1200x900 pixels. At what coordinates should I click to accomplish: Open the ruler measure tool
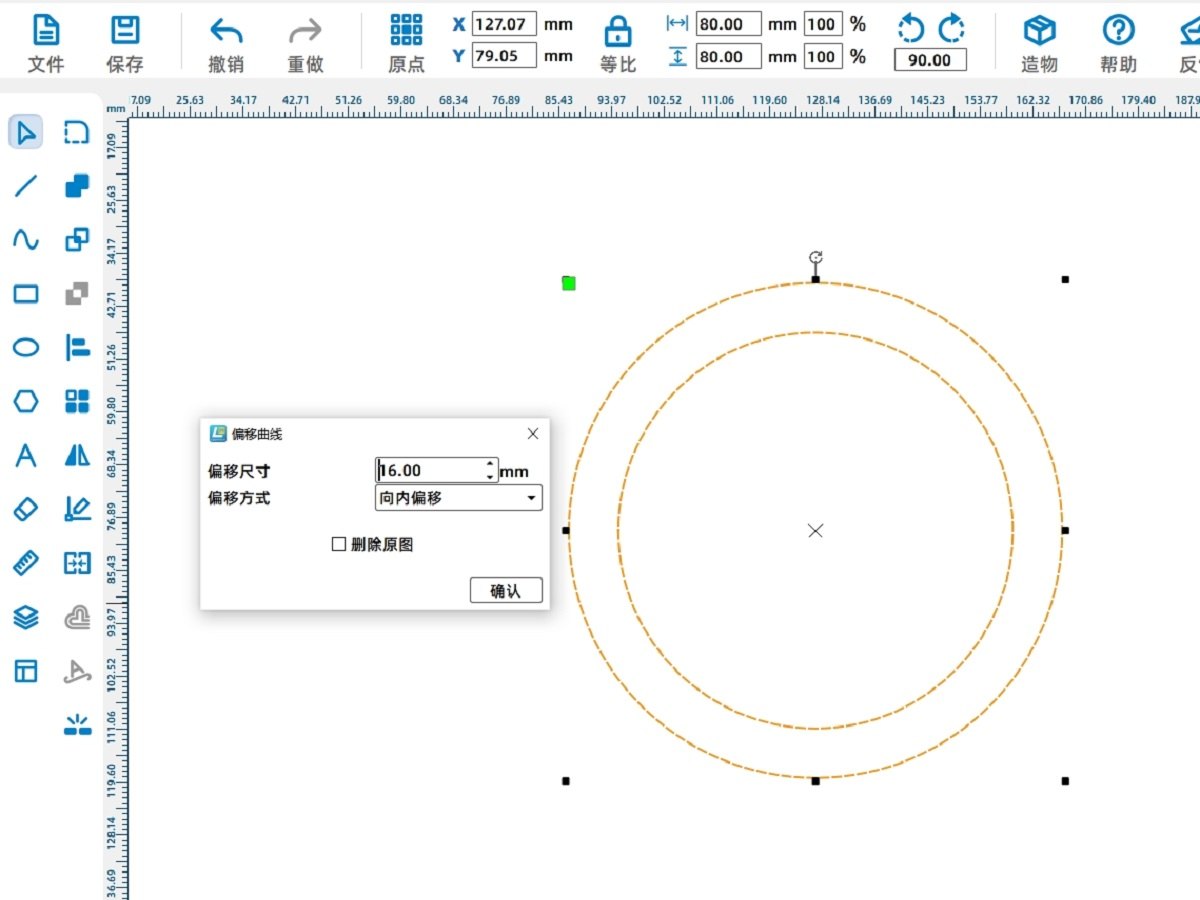point(26,563)
